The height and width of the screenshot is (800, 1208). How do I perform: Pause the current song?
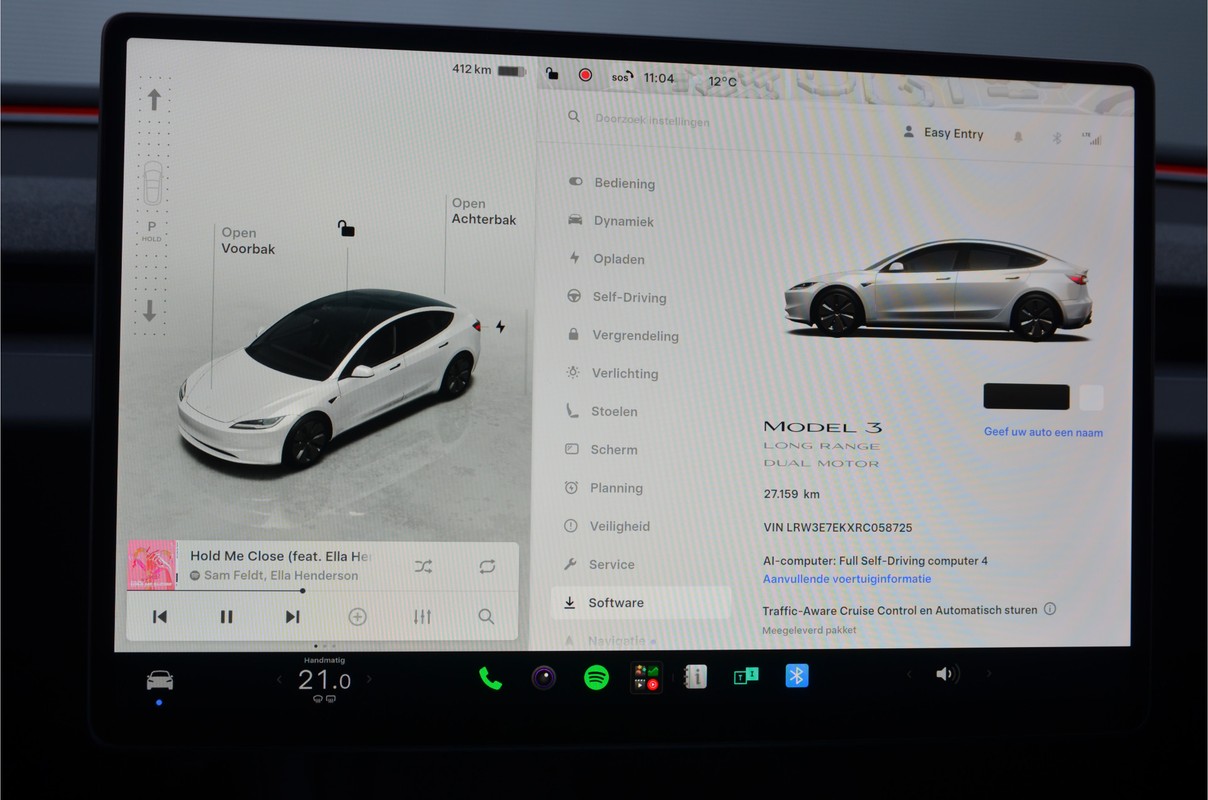[x=226, y=617]
